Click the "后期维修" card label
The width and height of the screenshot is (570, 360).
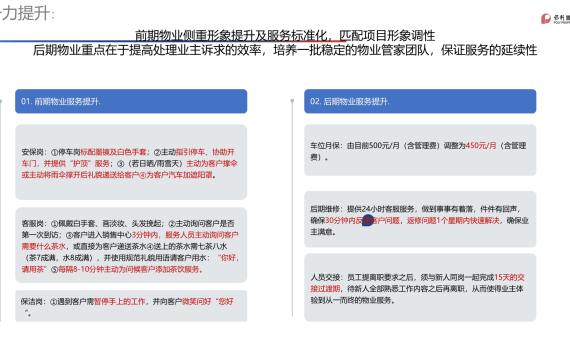coord(325,209)
